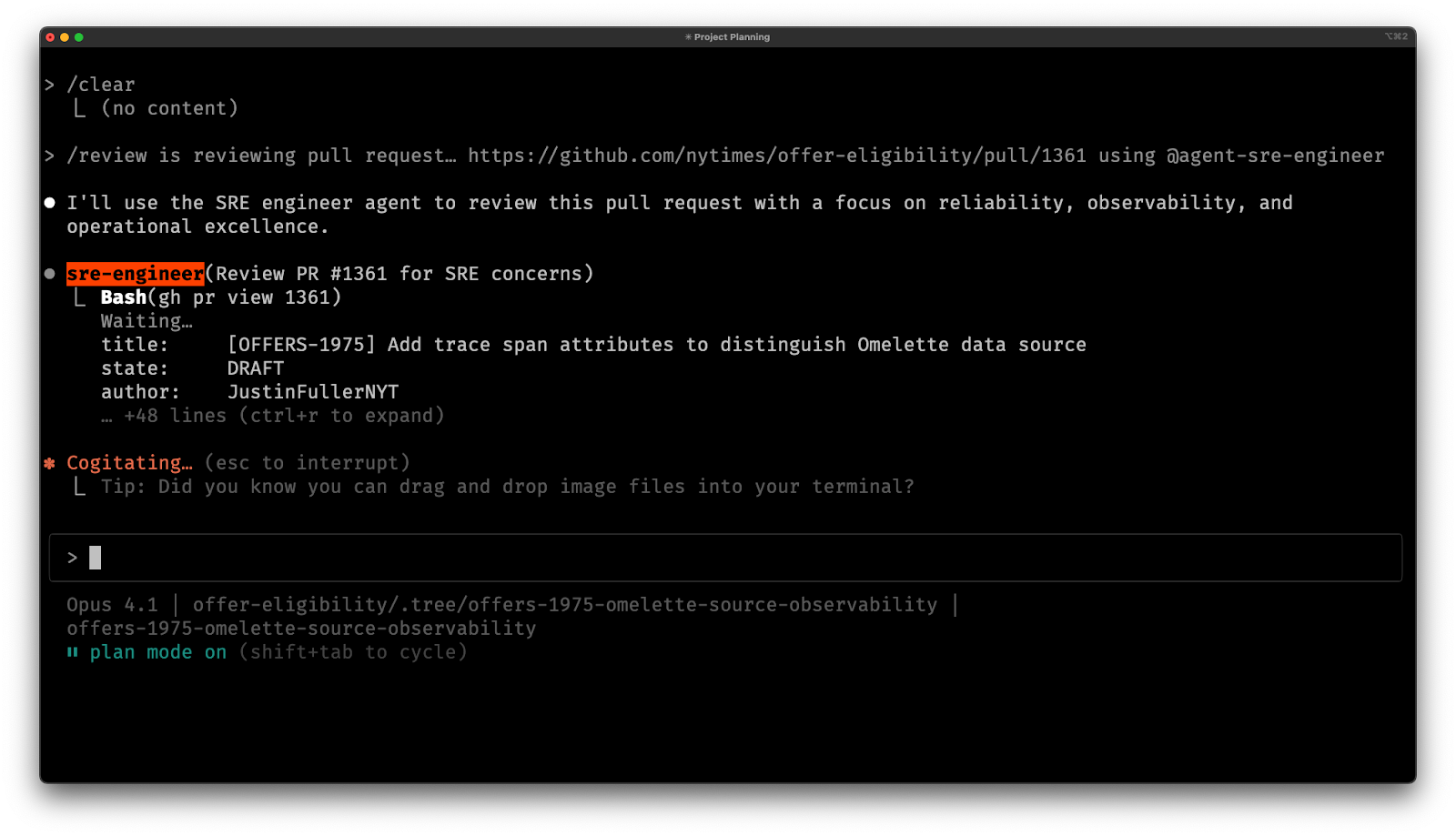Click the offers-1975-omelette-source-observability branch name
This screenshot has height=836, width=1456.
point(300,628)
